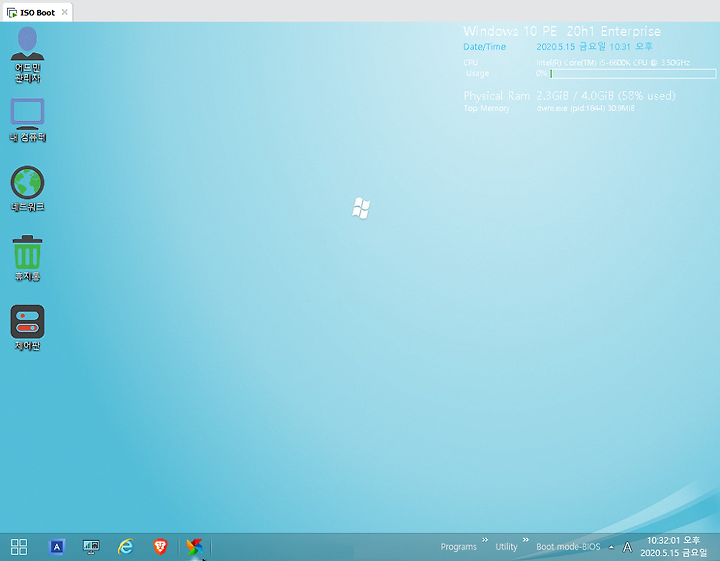Screen dimensions: 720x561
Task: Click the Boot mode-BIOS toolbar label
Action: [x=568, y=547]
